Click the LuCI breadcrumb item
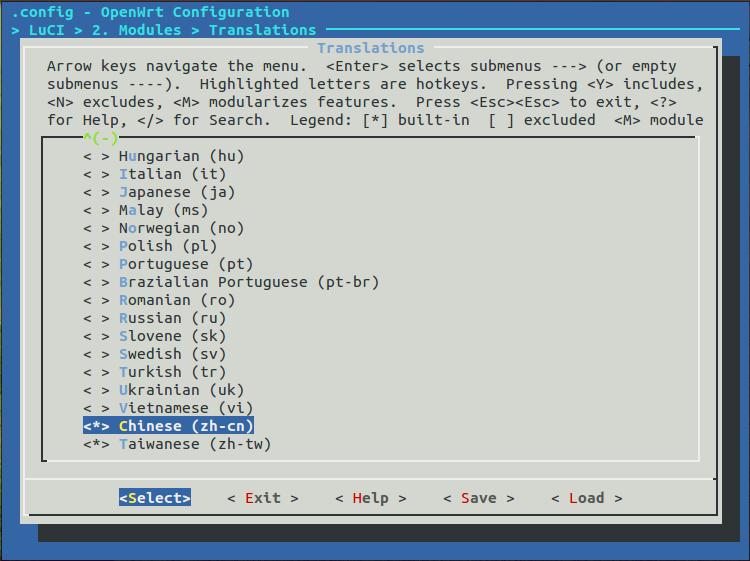The image size is (750, 561). point(46,30)
